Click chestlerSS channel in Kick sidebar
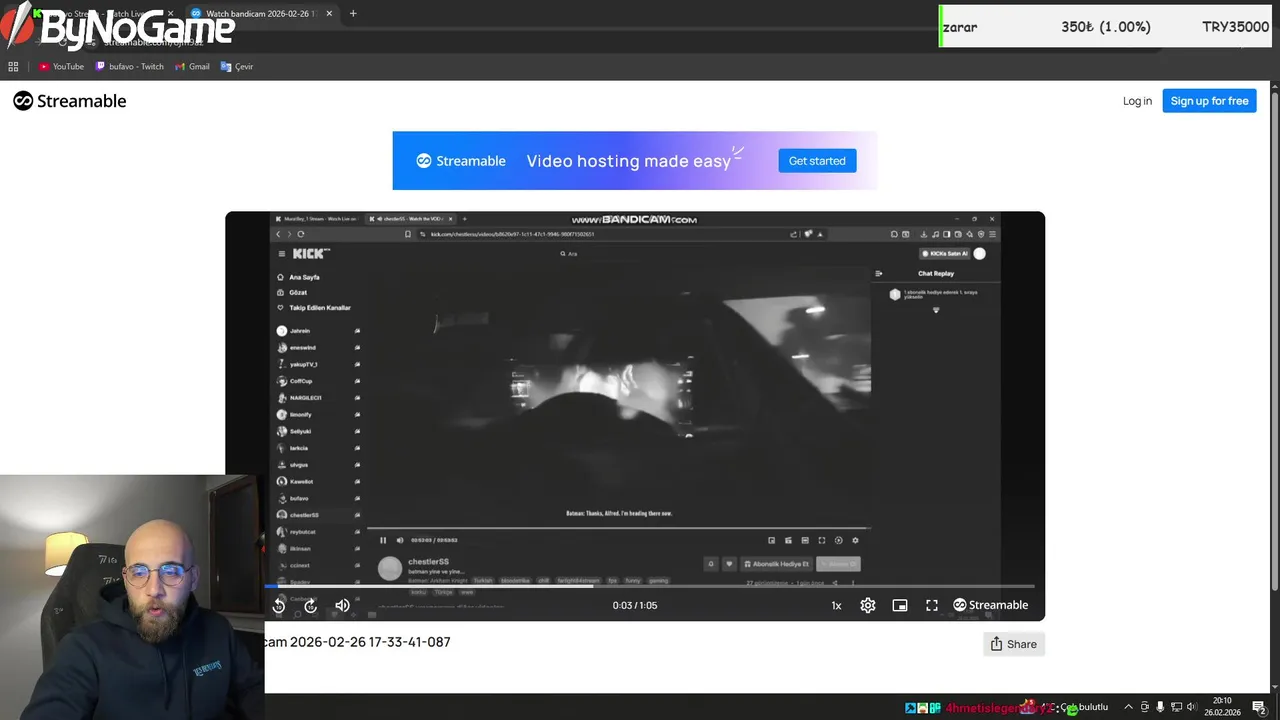This screenshot has width=1280, height=720. (304, 515)
